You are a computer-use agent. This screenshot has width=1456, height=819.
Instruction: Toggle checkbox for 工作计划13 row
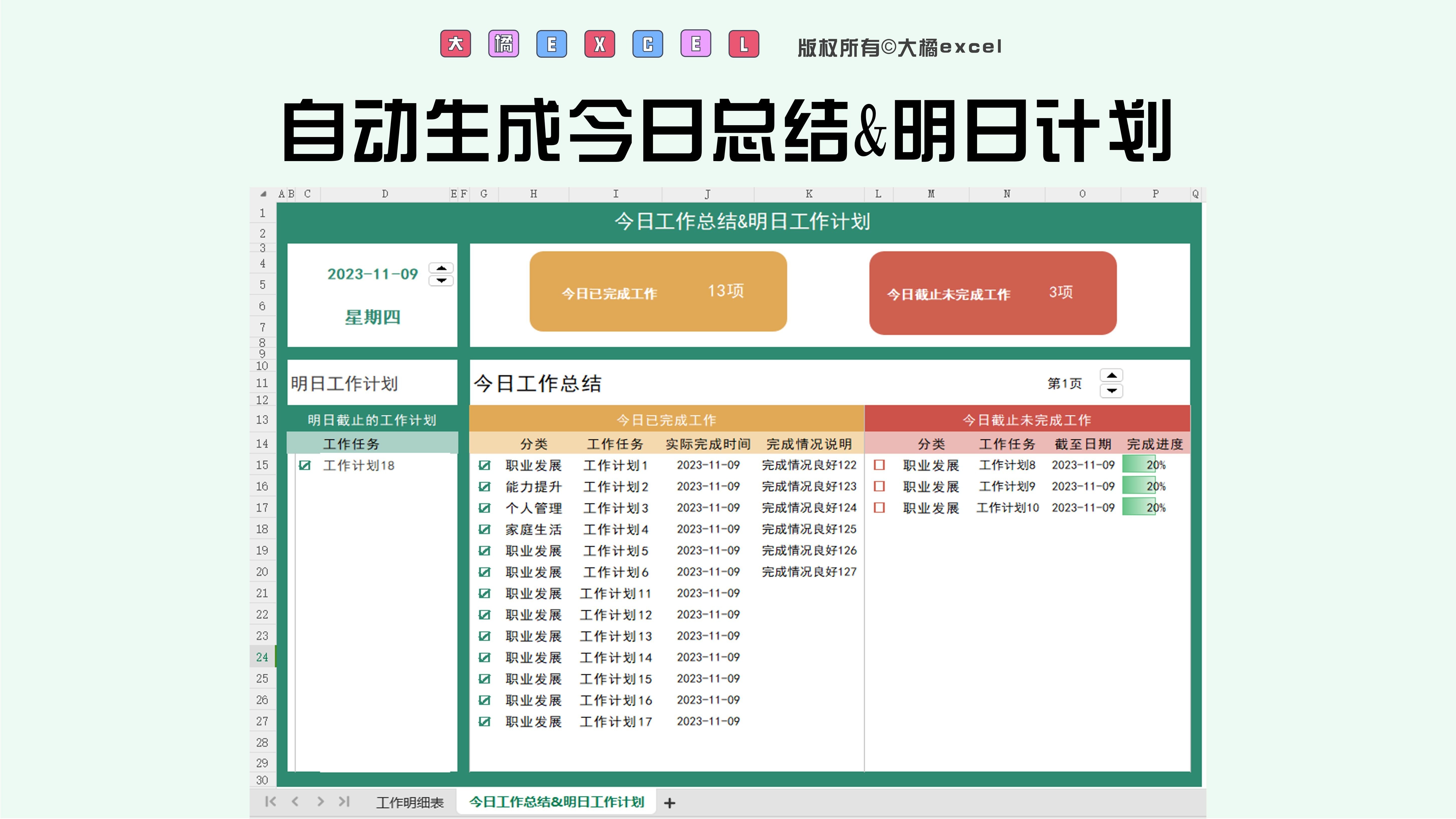point(484,636)
